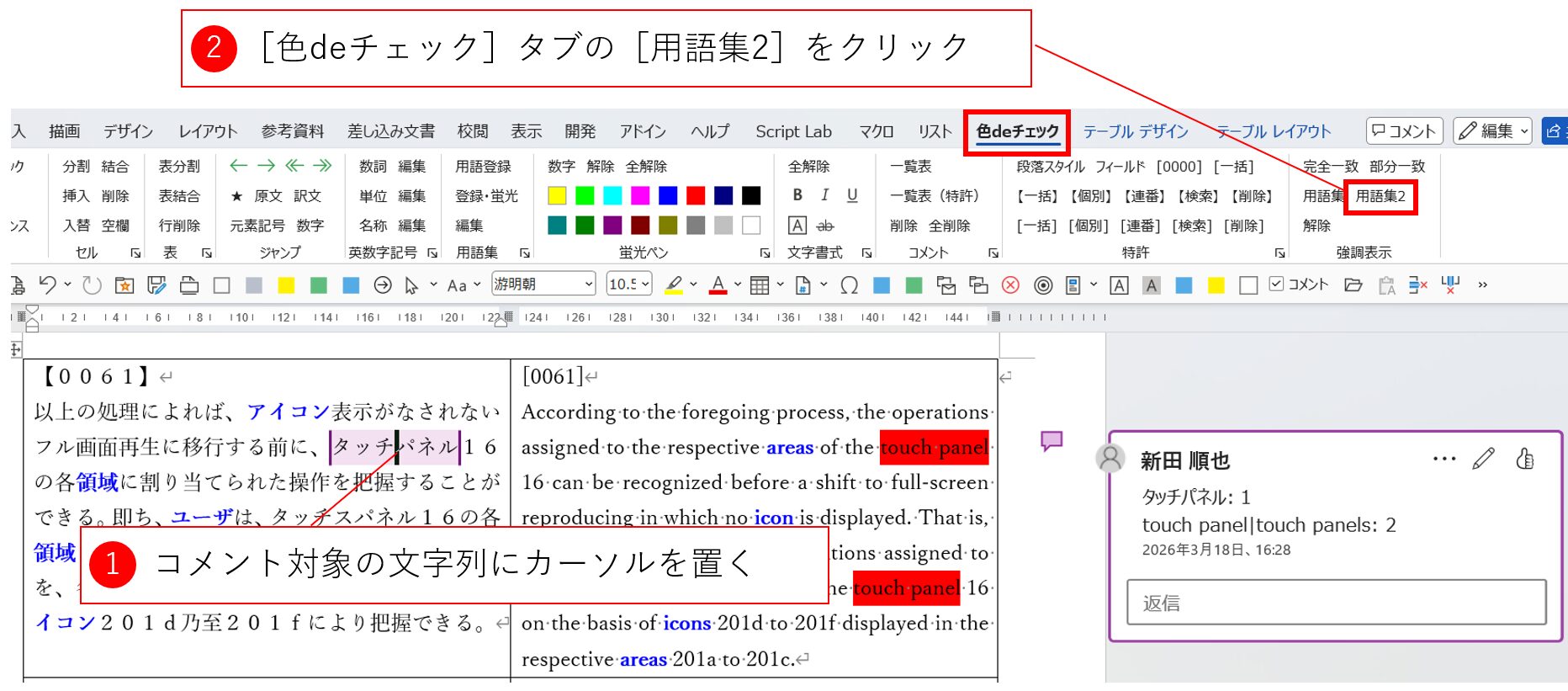Viewport: 1568px width, 691px height.
Task: Click the green double right arrow
Action: (x=322, y=166)
